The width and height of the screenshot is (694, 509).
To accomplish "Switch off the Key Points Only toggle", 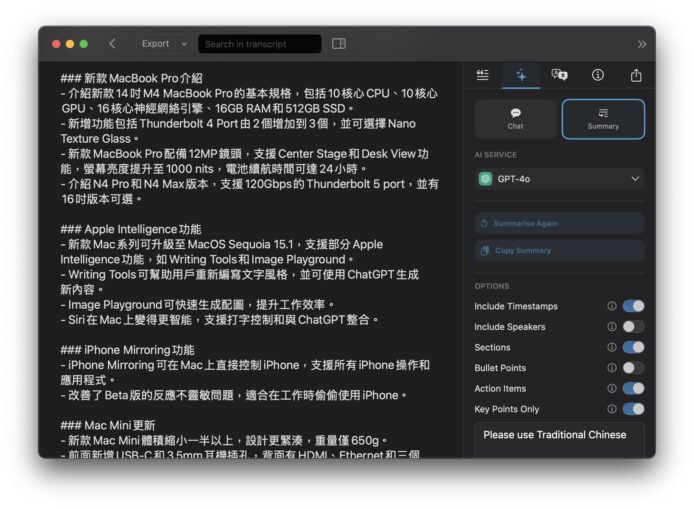I will coord(633,409).
